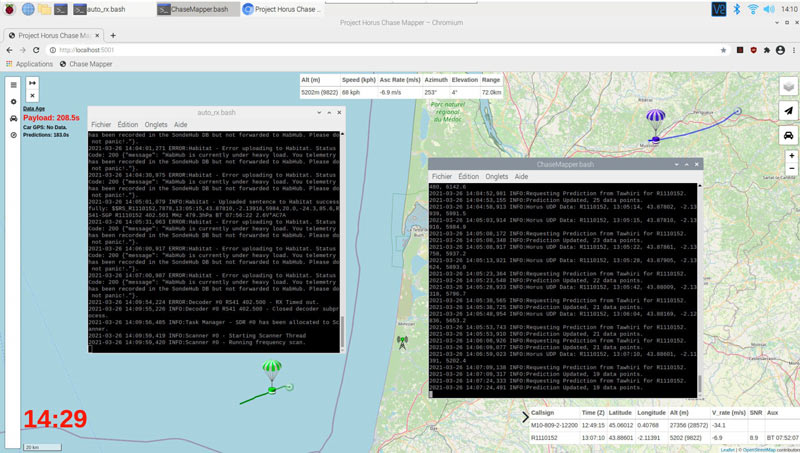
Task: Select the R1110152 callsign row
Action: [x=664, y=438]
